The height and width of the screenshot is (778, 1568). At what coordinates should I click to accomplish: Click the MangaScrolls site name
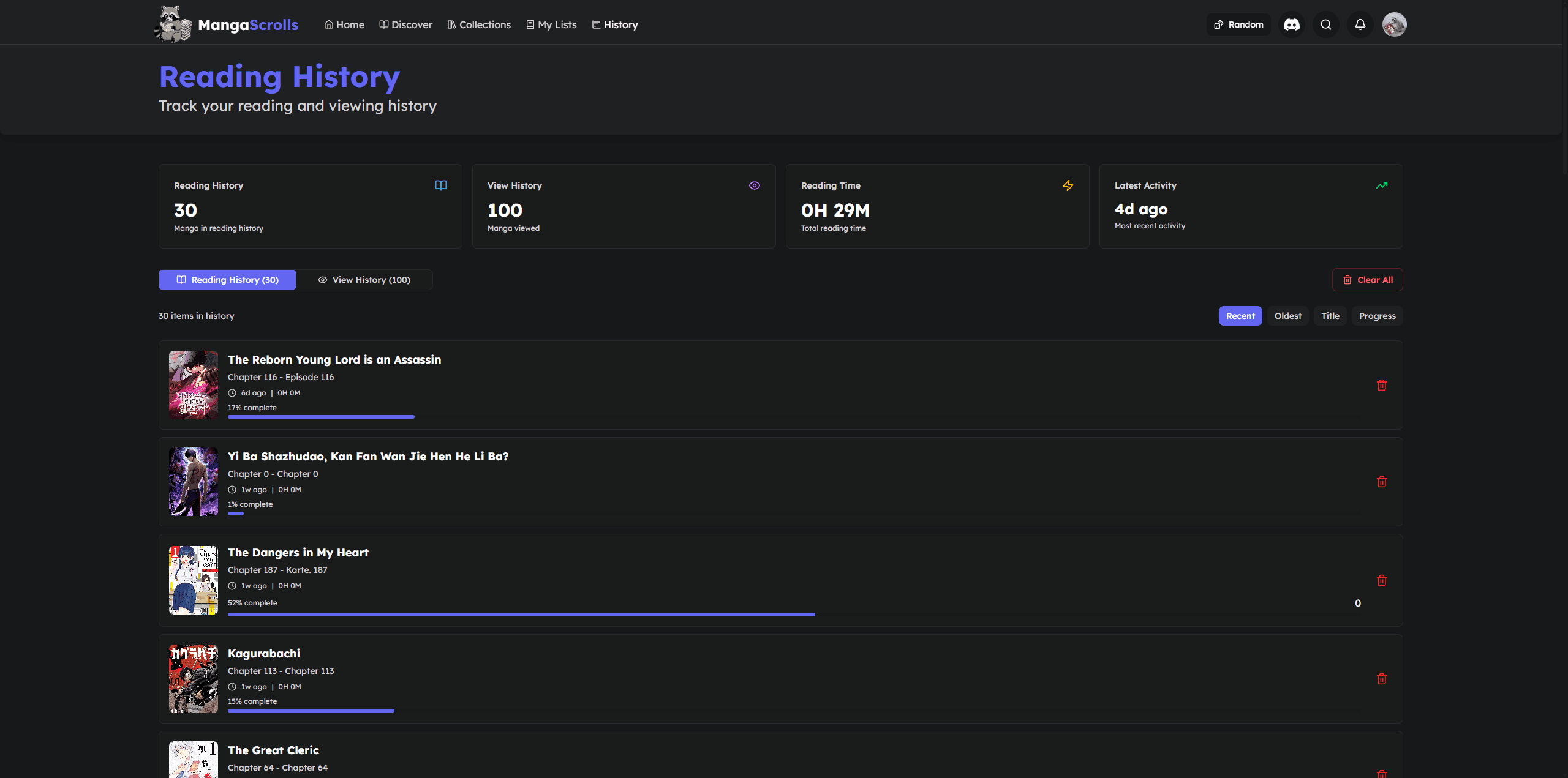tap(248, 25)
